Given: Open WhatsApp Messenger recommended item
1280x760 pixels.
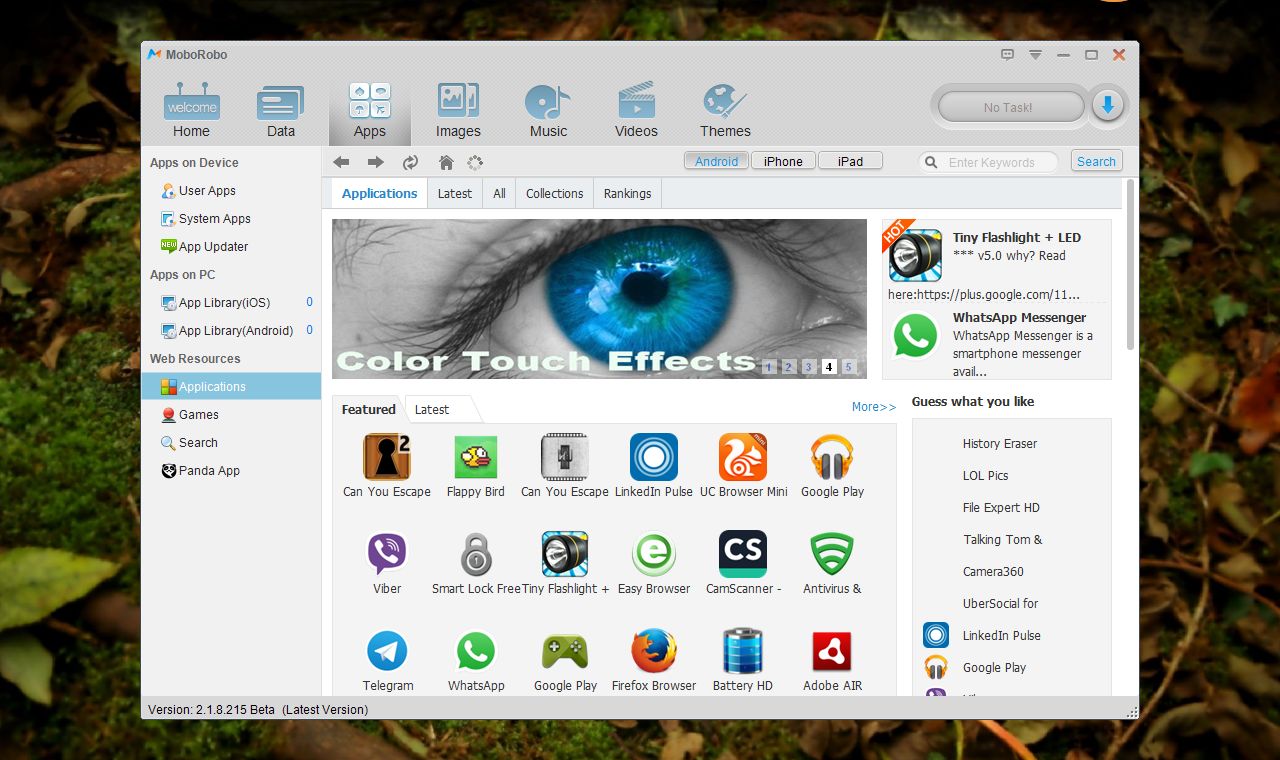Looking at the screenshot, I should coord(997,342).
